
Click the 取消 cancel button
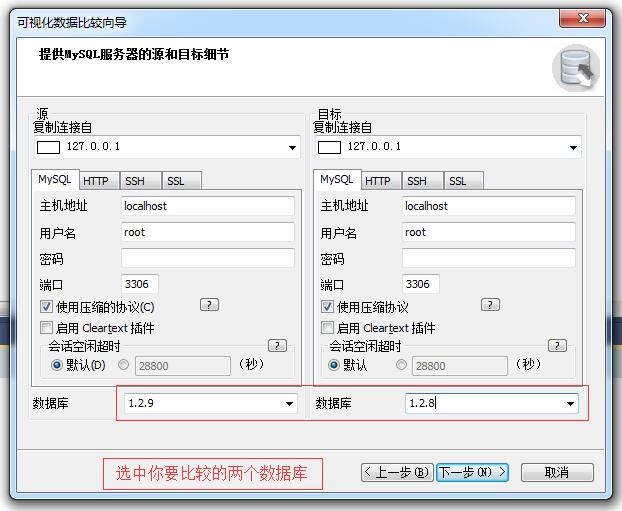click(557, 472)
